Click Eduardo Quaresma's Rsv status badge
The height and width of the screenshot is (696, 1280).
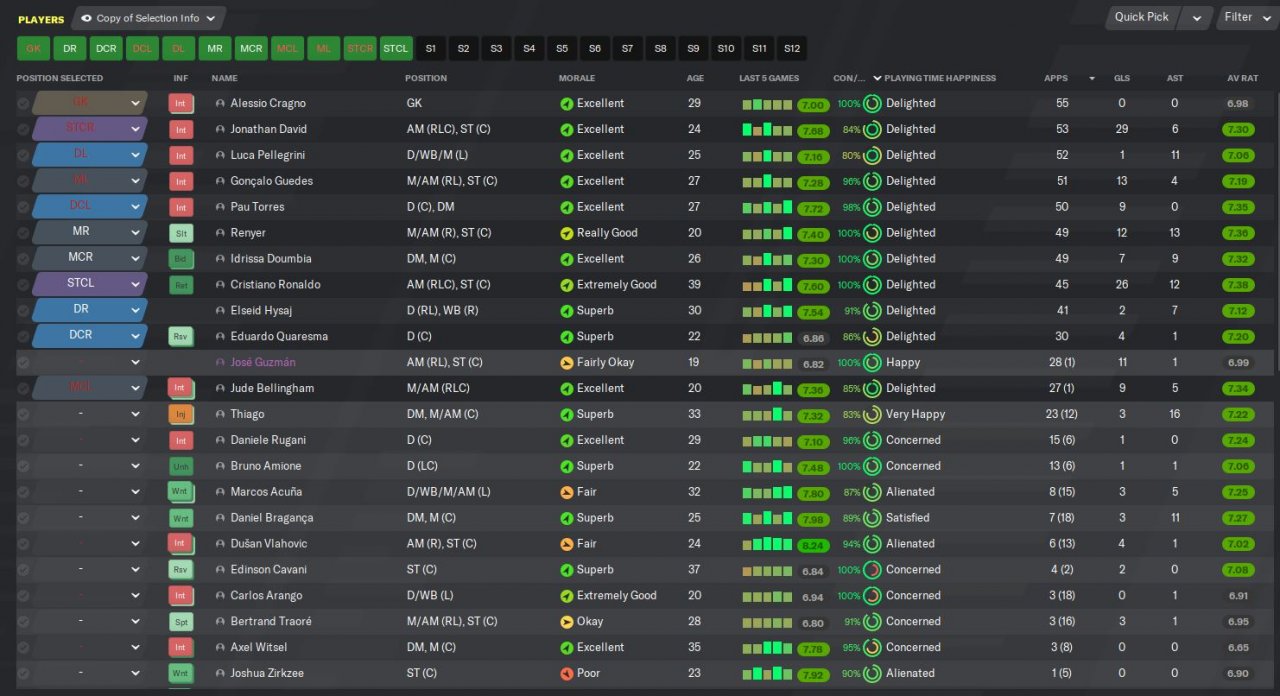click(x=181, y=336)
